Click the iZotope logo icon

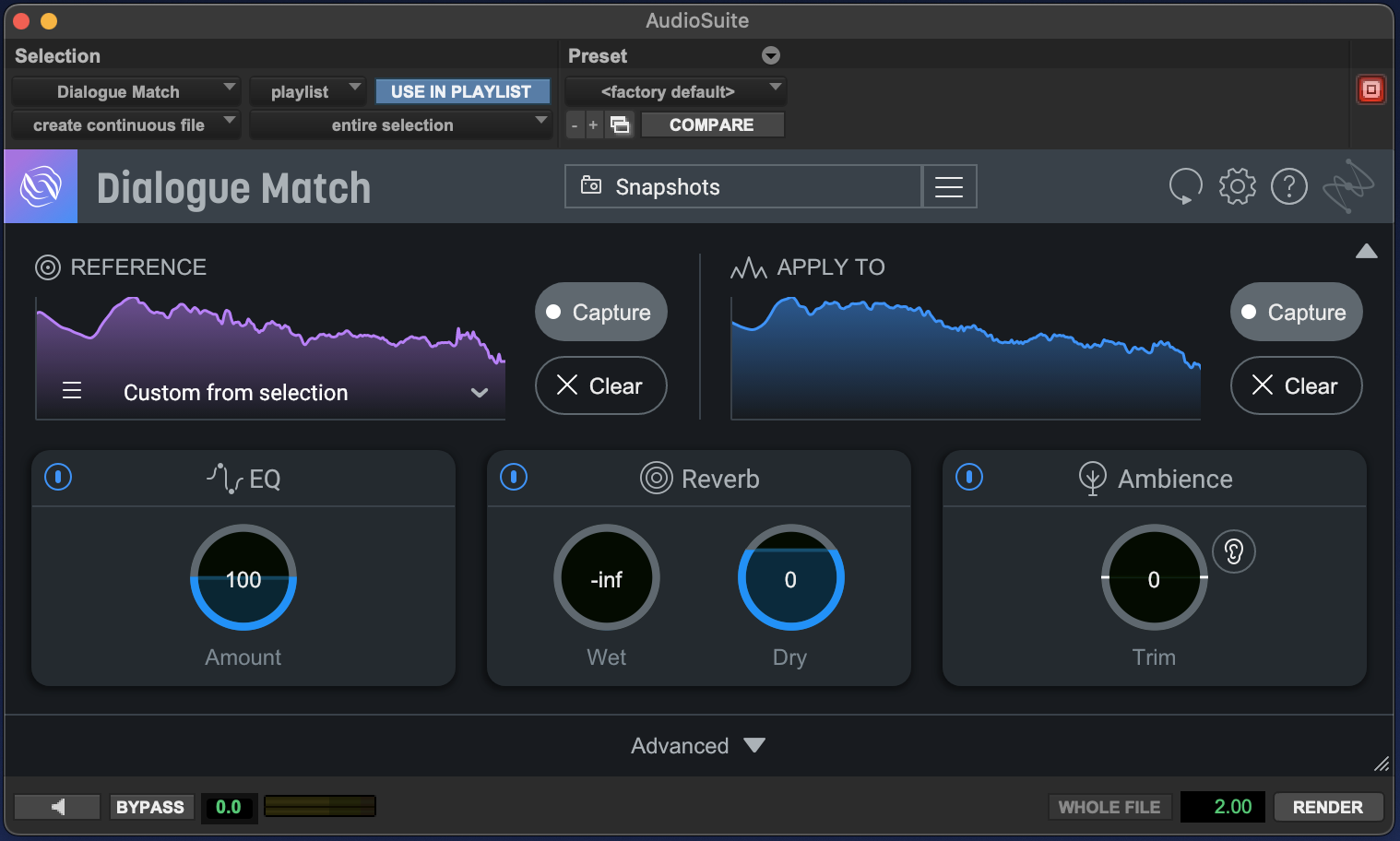pos(41,186)
